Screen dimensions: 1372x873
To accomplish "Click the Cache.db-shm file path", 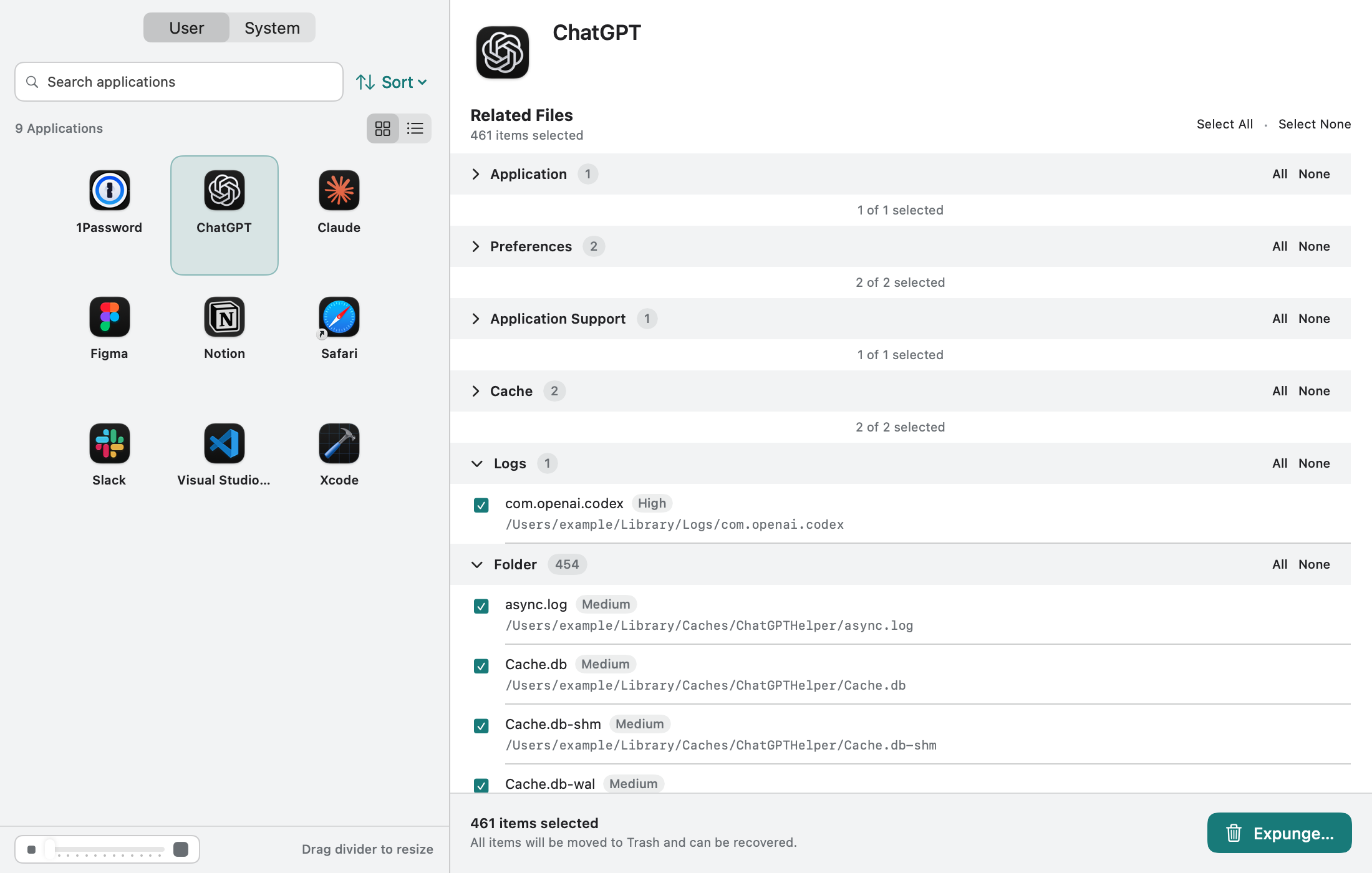I will 721,745.
